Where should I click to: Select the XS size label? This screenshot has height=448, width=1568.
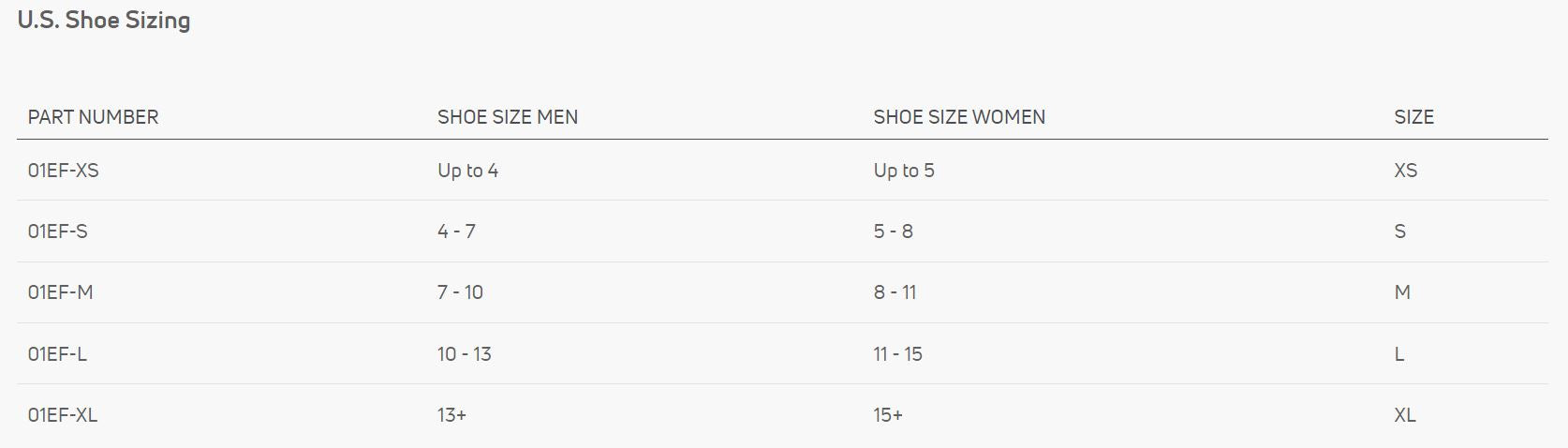[1405, 171]
